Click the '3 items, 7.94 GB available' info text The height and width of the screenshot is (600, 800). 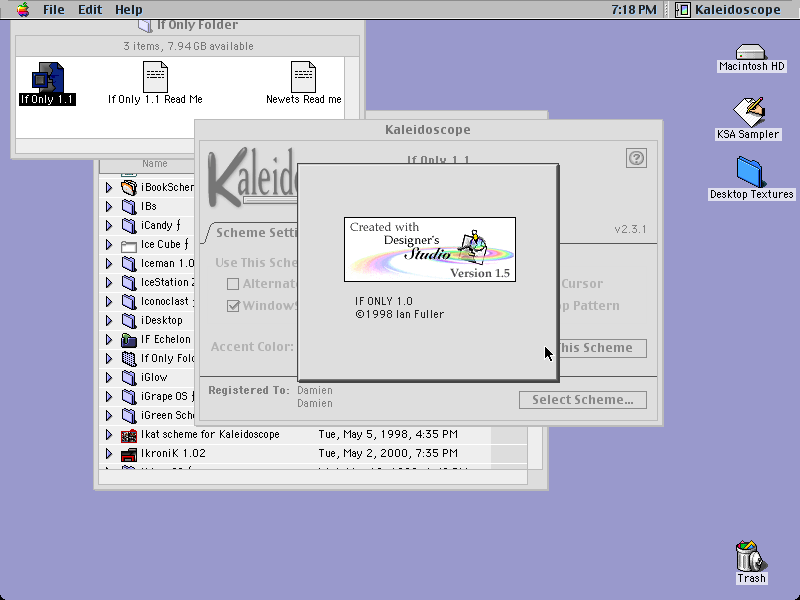[188, 46]
